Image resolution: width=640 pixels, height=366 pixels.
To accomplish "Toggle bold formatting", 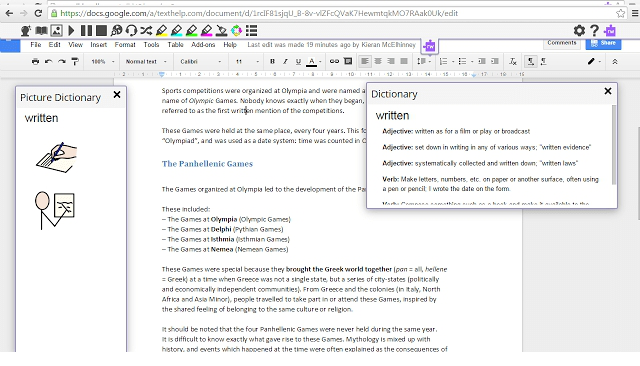I will [272, 62].
